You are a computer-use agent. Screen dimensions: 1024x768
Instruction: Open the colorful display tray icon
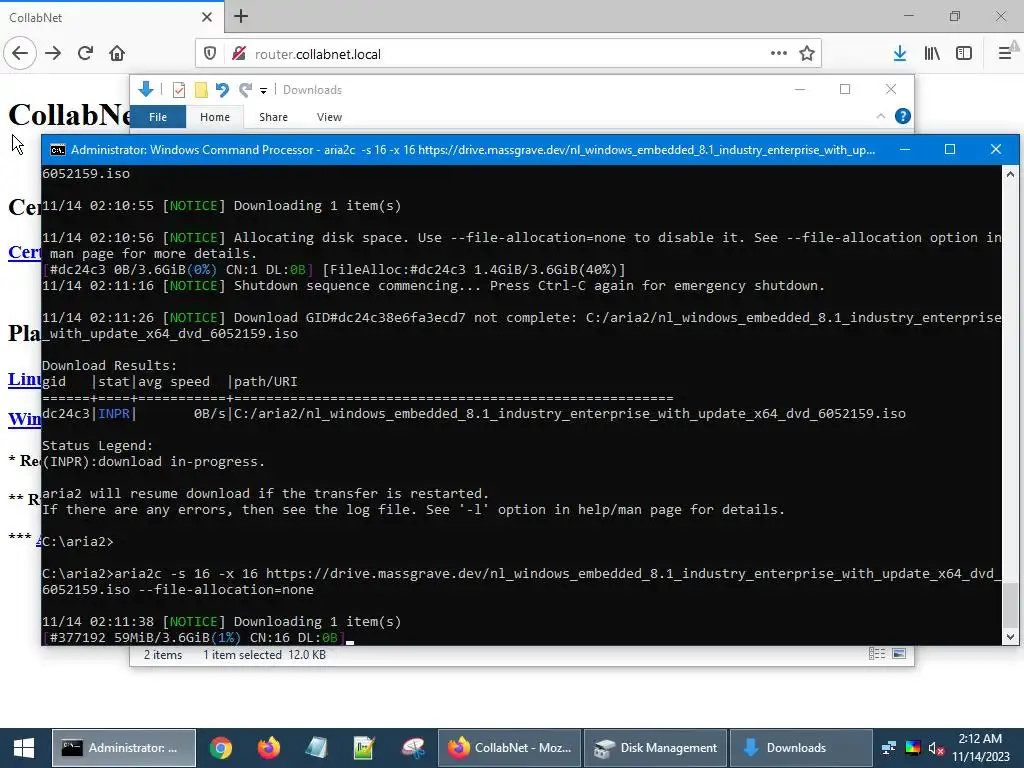point(913,748)
